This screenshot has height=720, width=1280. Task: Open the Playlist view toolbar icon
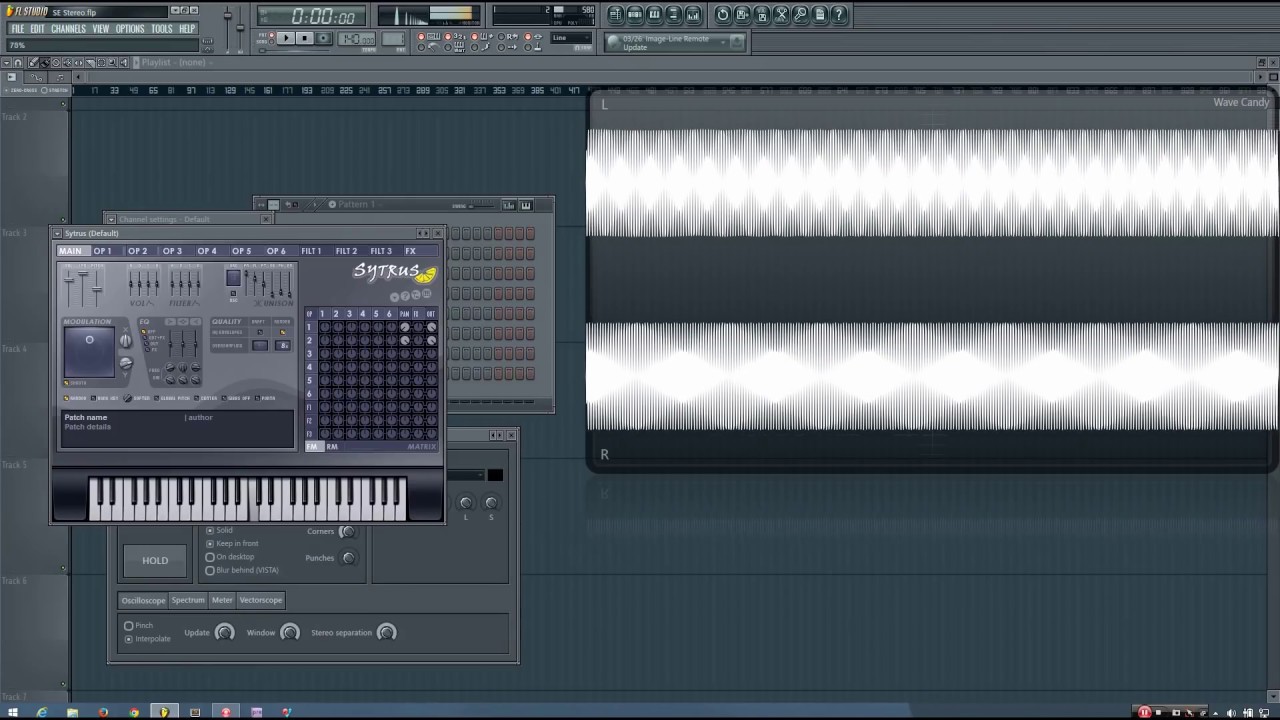click(616, 14)
